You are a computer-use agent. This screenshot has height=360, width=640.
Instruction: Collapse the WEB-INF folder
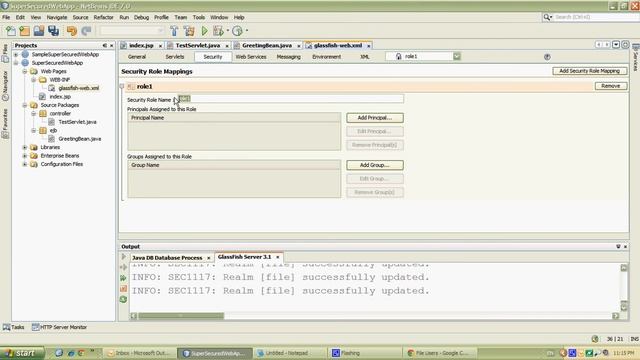(x=34, y=80)
